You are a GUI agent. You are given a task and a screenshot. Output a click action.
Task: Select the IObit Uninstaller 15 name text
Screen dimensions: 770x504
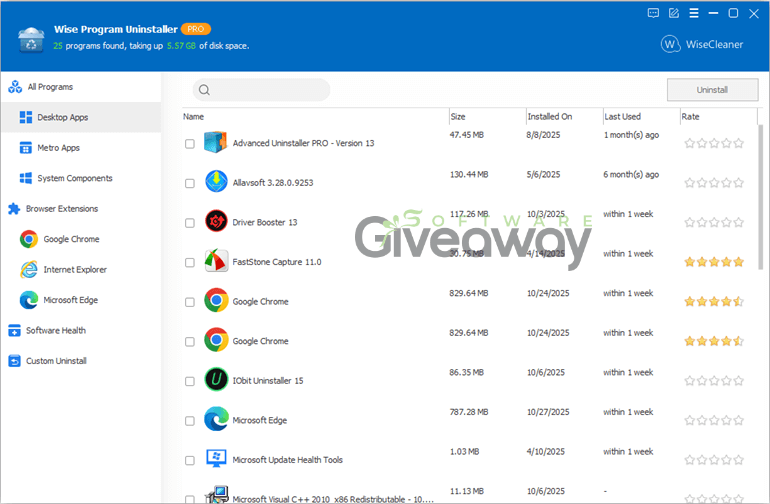click(x=268, y=381)
